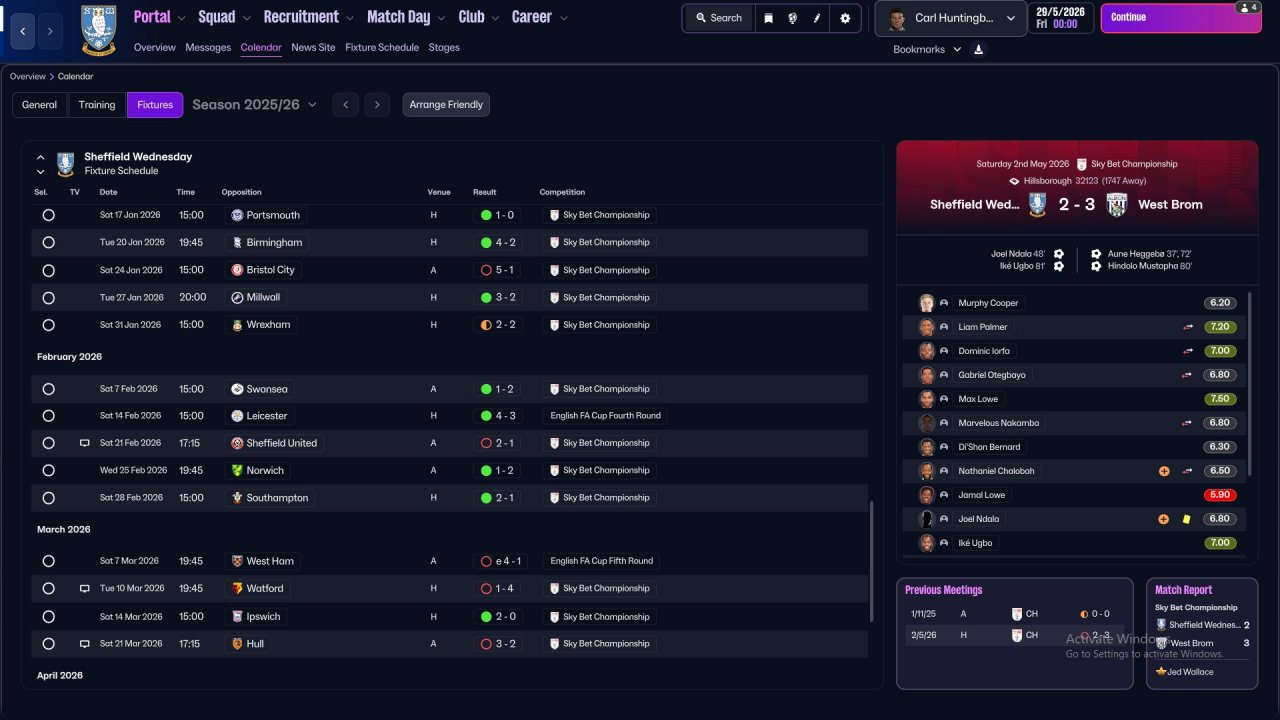1280x720 pixels.
Task: Select the Millwall fixture radio button
Action: point(48,297)
